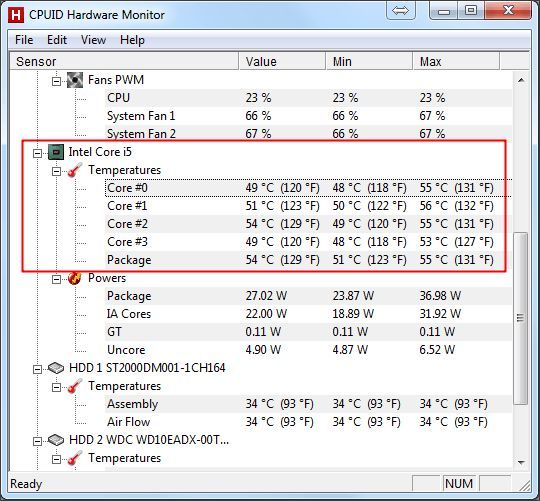
Task: Collapse the HDD 1 ST2000DM001 node
Action: 37,370
